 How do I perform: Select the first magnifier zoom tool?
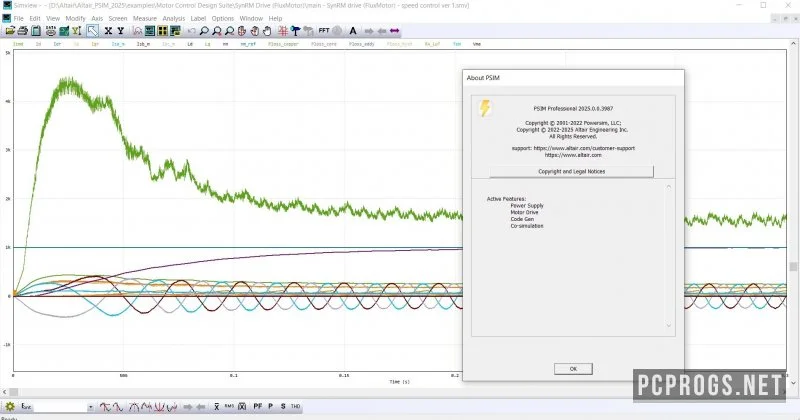(x=204, y=31)
